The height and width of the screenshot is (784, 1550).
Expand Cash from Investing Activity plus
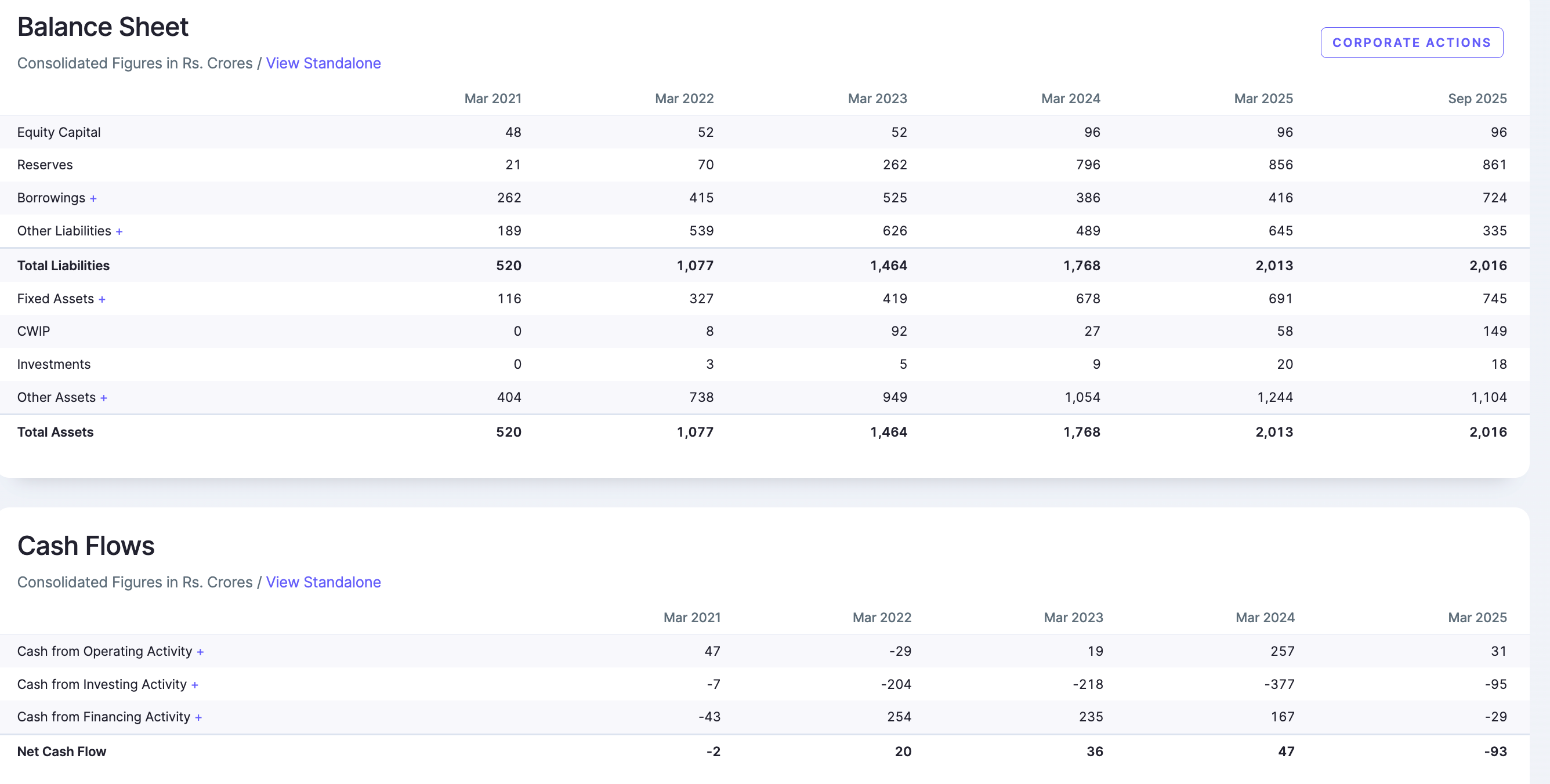[195, 685]
